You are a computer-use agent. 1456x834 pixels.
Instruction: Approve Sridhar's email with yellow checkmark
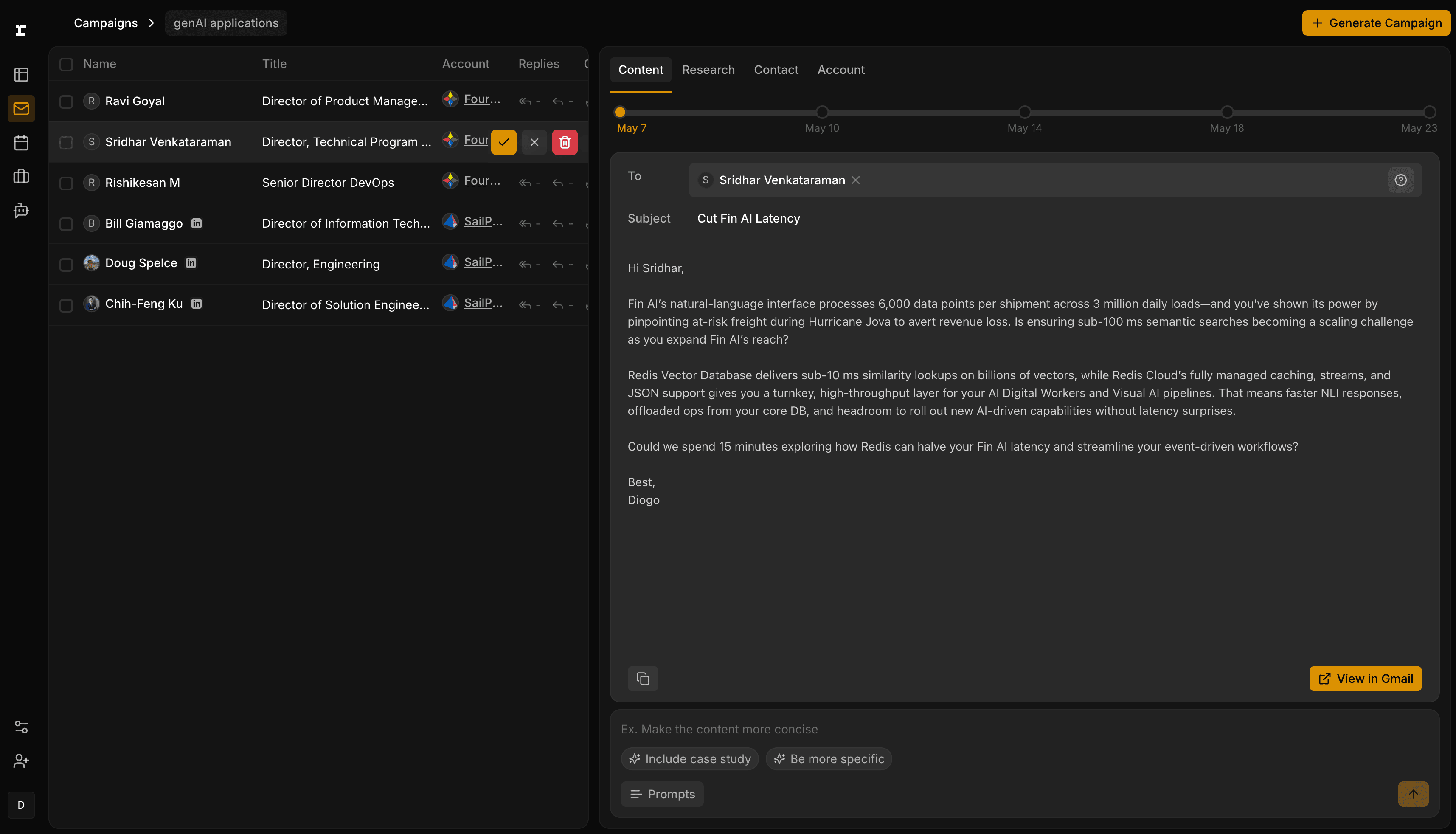point(503,142)
